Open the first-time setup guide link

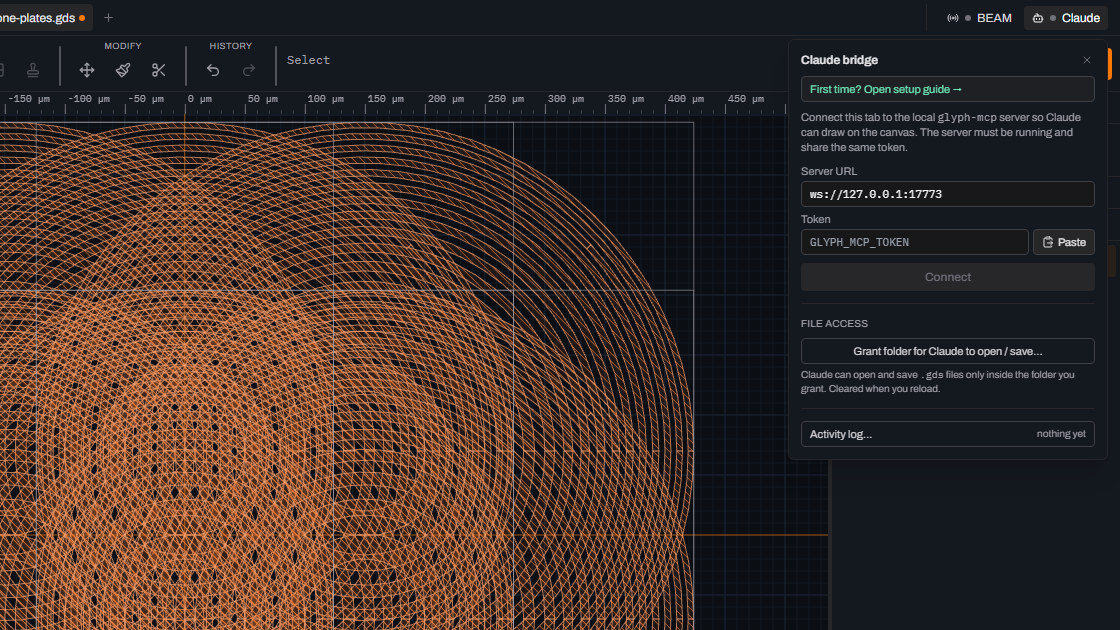click(947, 89)
